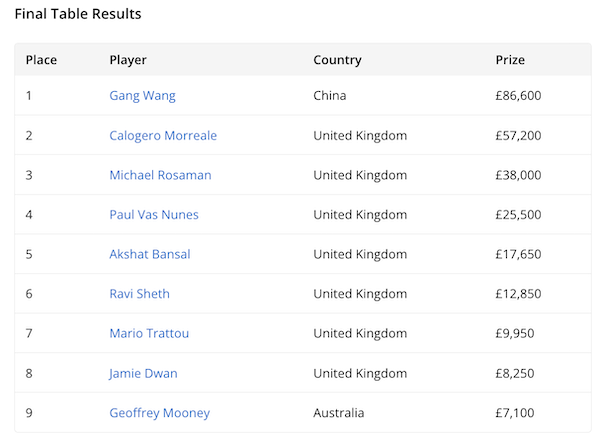This screenshot has height=441, width=600.
Task: Click the Final Table Results heading
Action: pos(78,15)
